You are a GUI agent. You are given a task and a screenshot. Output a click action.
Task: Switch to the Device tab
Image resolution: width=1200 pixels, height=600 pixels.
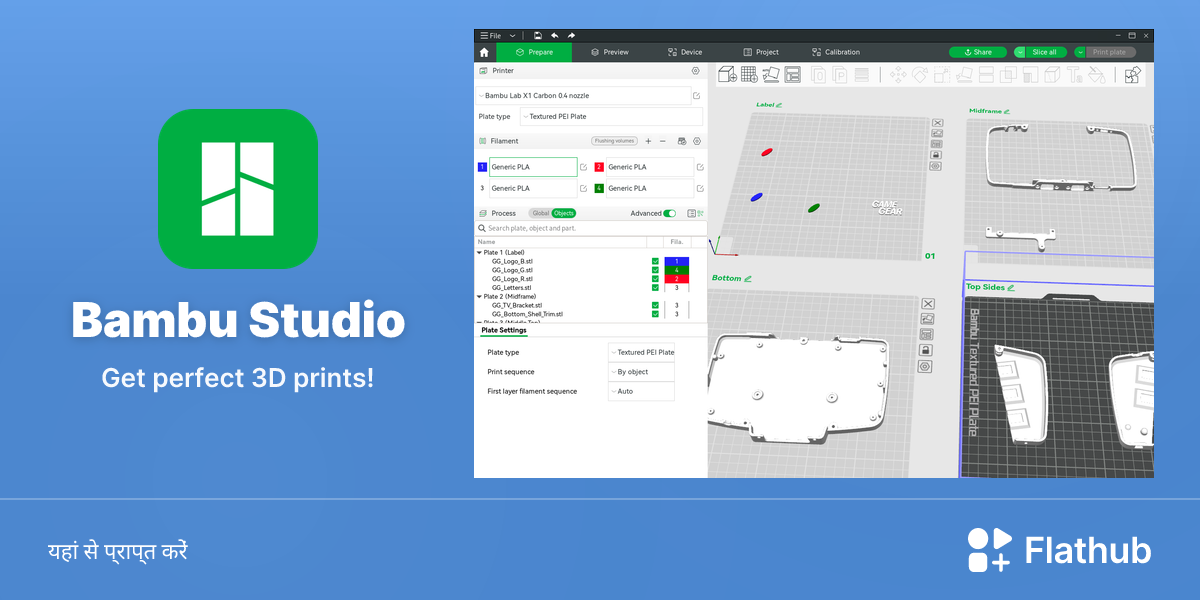(685, 52)
